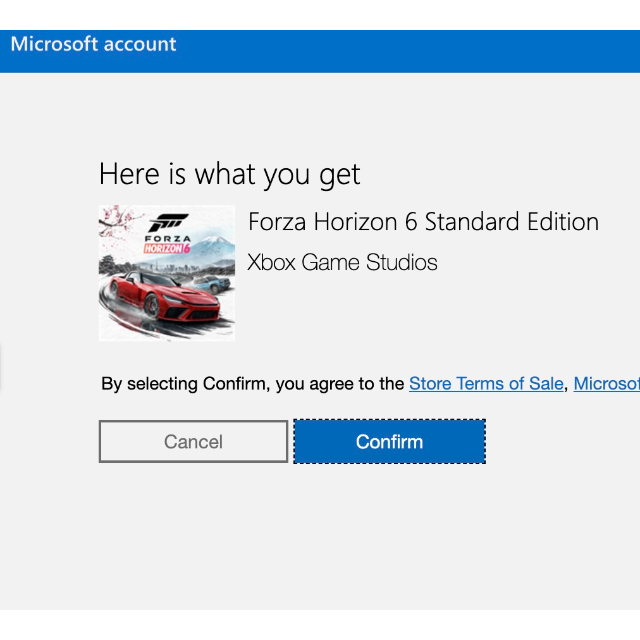
Task: Click the city skyline in the cover art
Action: tap(180, 267)
